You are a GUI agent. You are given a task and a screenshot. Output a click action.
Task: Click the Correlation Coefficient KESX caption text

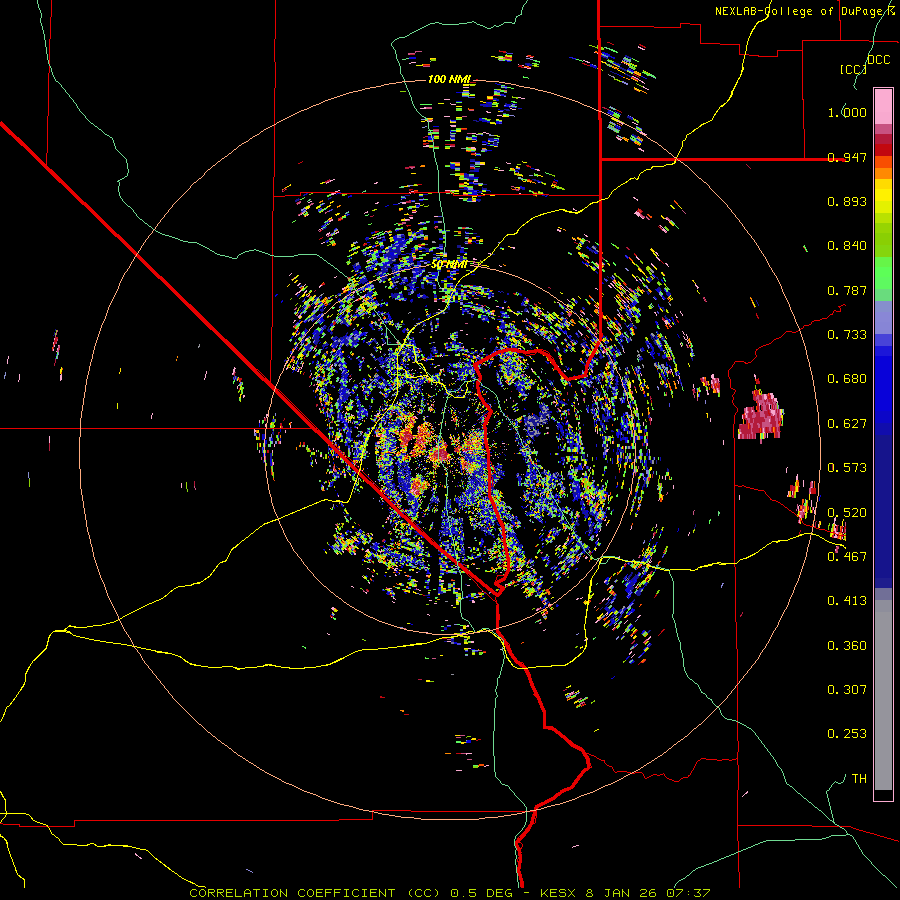[449, 893]
